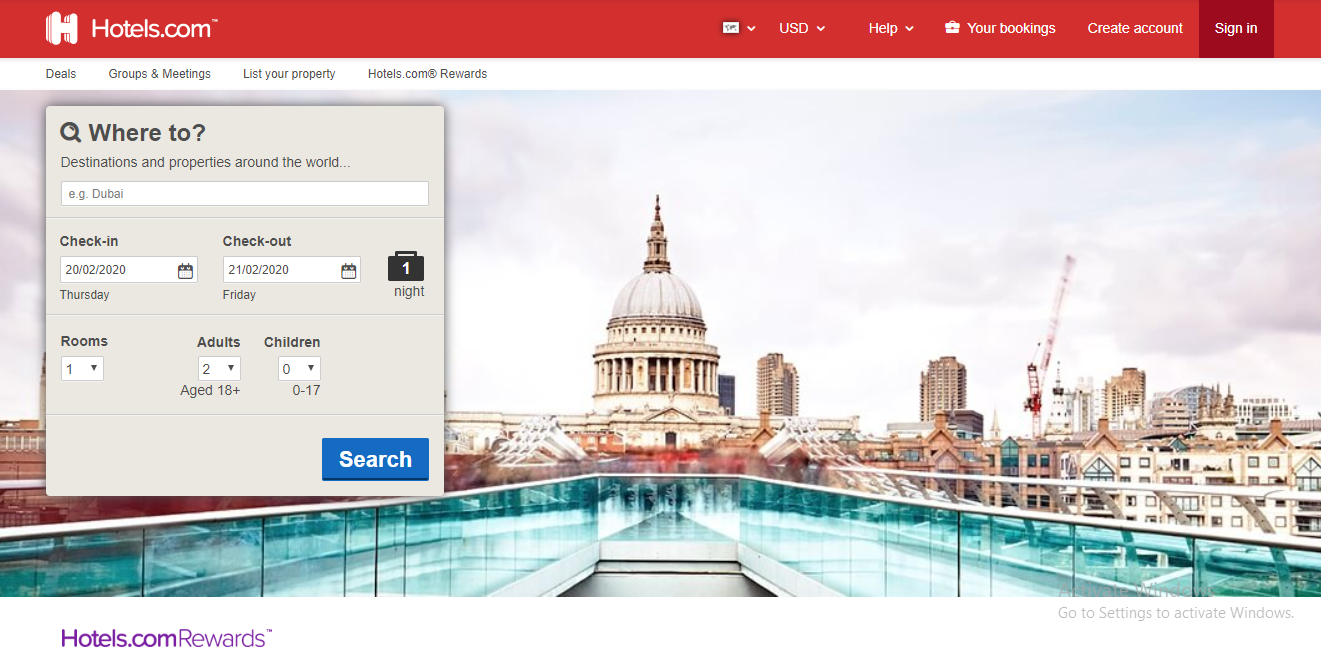Open the check-out calendar icon
This screenshot has height=653, width=1321.
click(x=348, y=270)
